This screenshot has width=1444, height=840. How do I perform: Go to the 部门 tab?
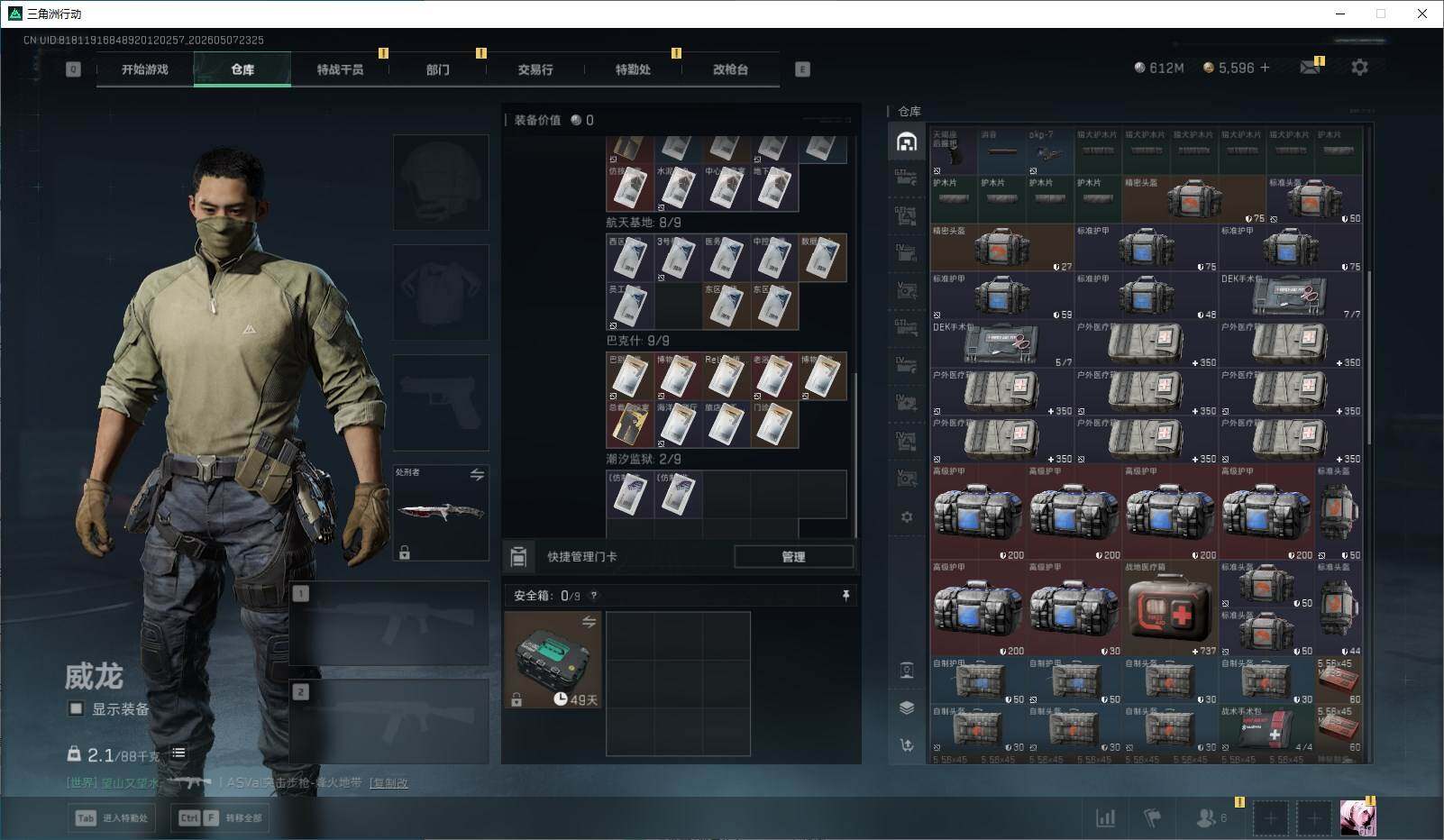point(438,69)
